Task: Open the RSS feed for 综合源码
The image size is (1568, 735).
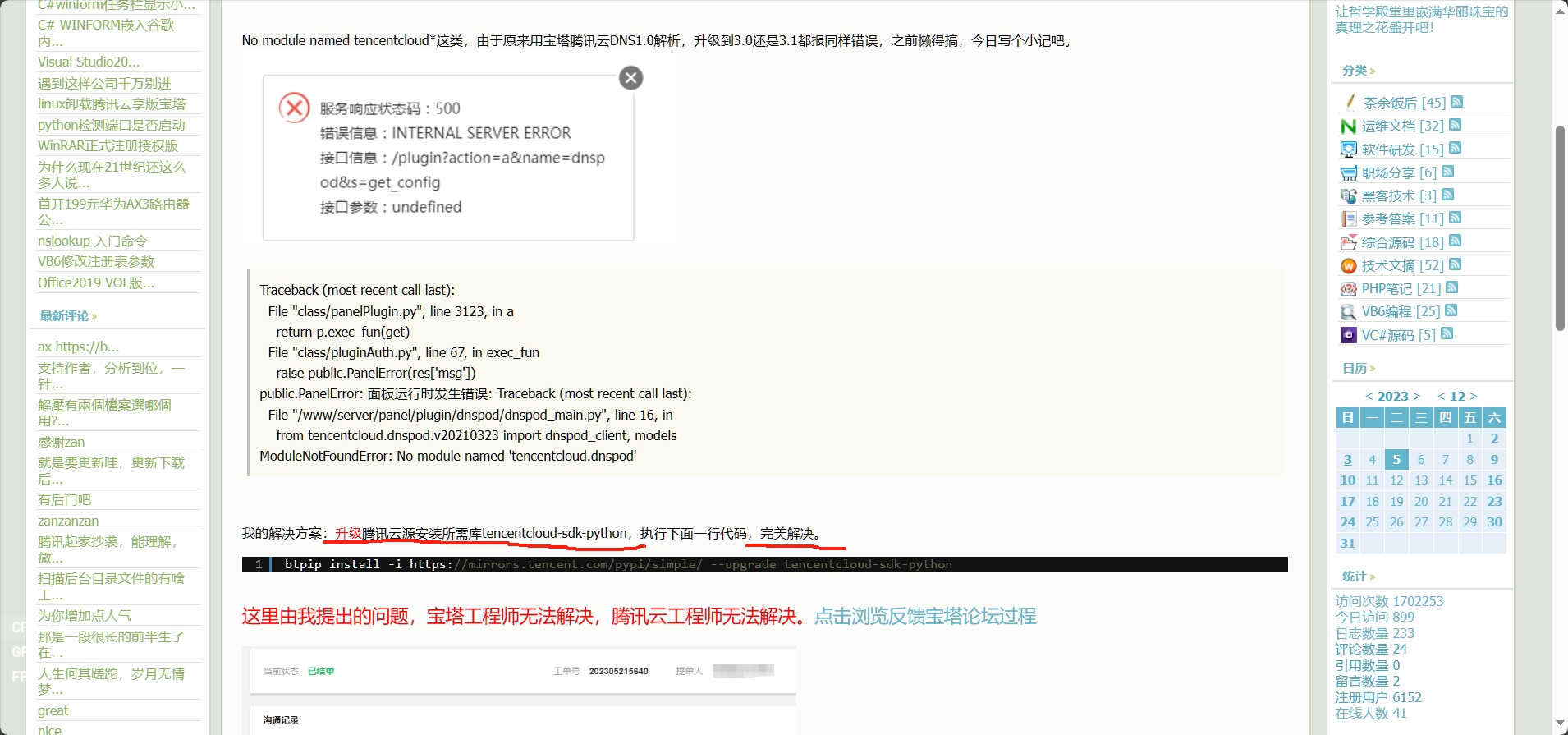Action: (1456, 241)
